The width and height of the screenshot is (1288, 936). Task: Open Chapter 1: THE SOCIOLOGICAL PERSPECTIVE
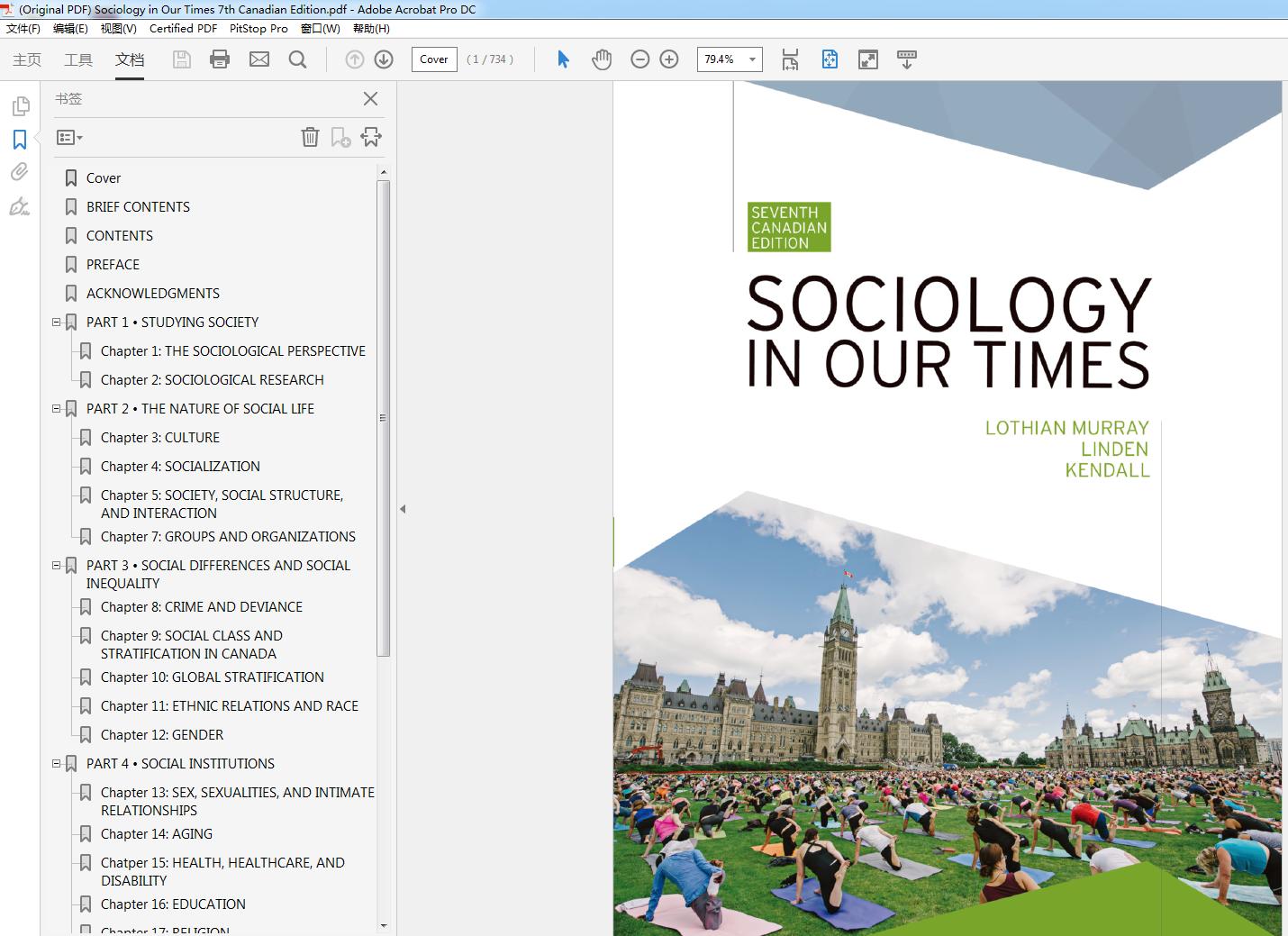(x=233, y=351)
